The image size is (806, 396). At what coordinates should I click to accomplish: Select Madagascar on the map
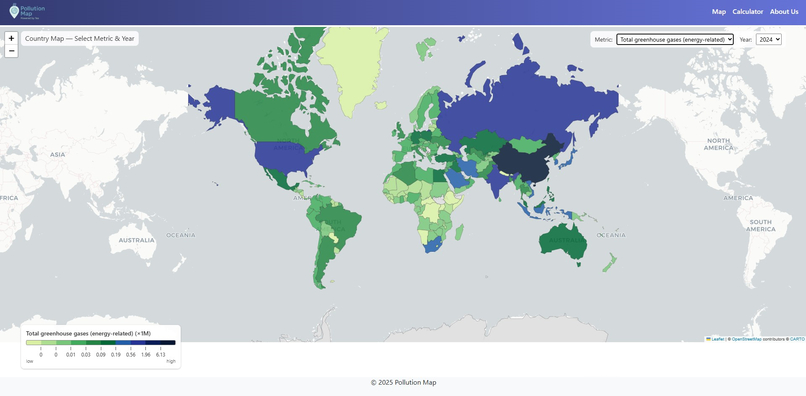click(459, 232)
